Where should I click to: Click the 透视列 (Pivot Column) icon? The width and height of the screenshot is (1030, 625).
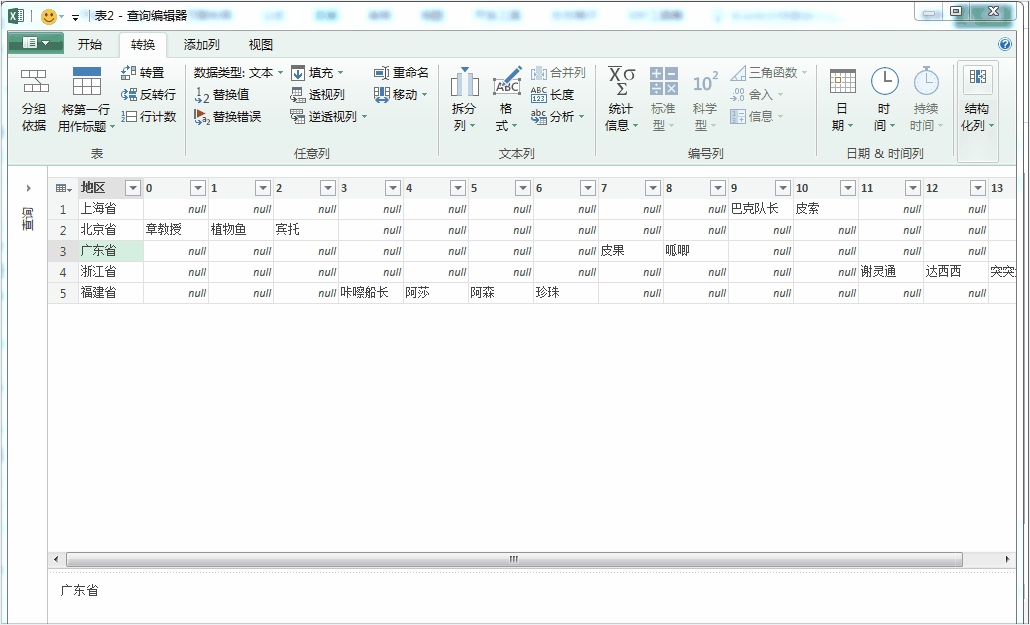coord(298,95)
